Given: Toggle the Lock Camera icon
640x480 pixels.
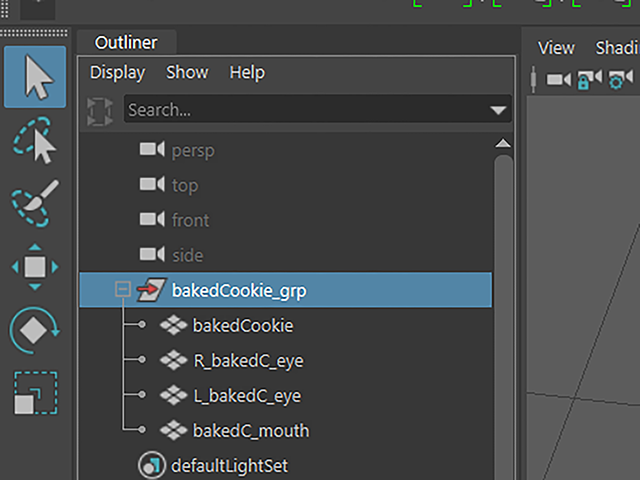Looking at the screenshot, I should [x=589, y=79].
